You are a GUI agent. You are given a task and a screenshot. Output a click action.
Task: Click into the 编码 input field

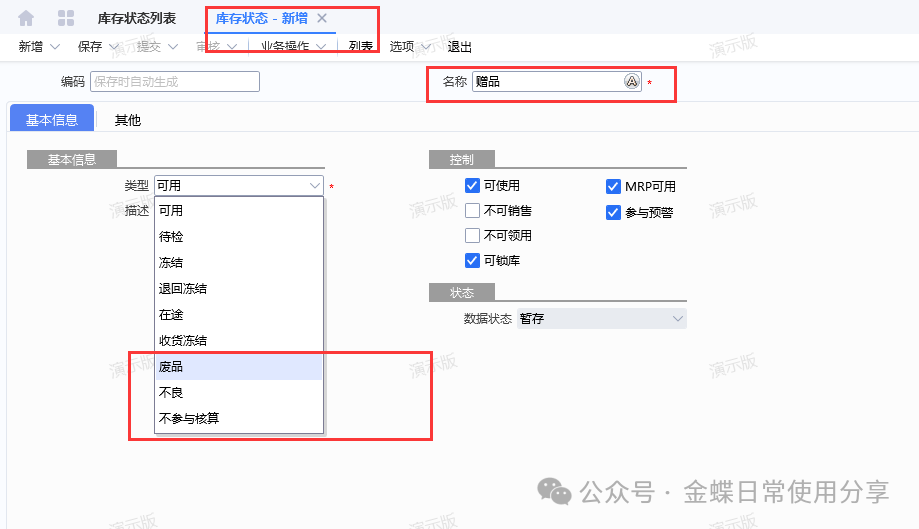174,82
